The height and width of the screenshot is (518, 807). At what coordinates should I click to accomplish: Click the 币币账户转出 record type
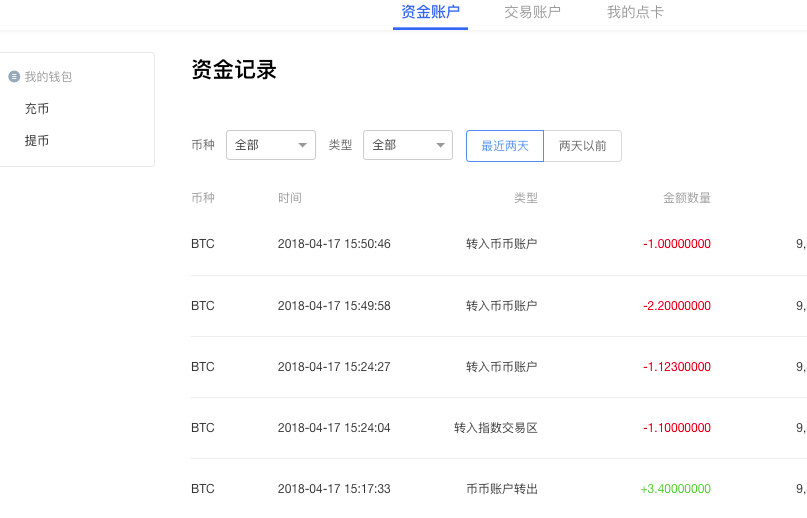[501, 489]
